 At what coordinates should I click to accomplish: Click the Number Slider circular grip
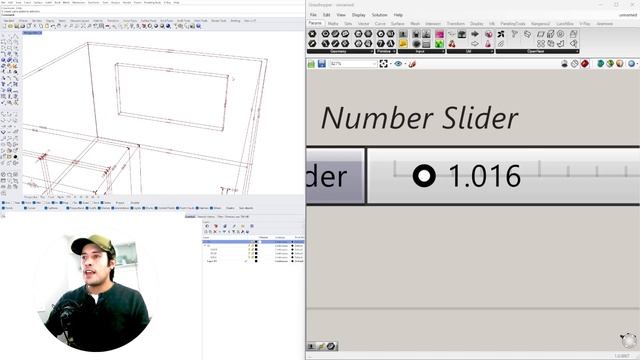[x=424, y=176]
